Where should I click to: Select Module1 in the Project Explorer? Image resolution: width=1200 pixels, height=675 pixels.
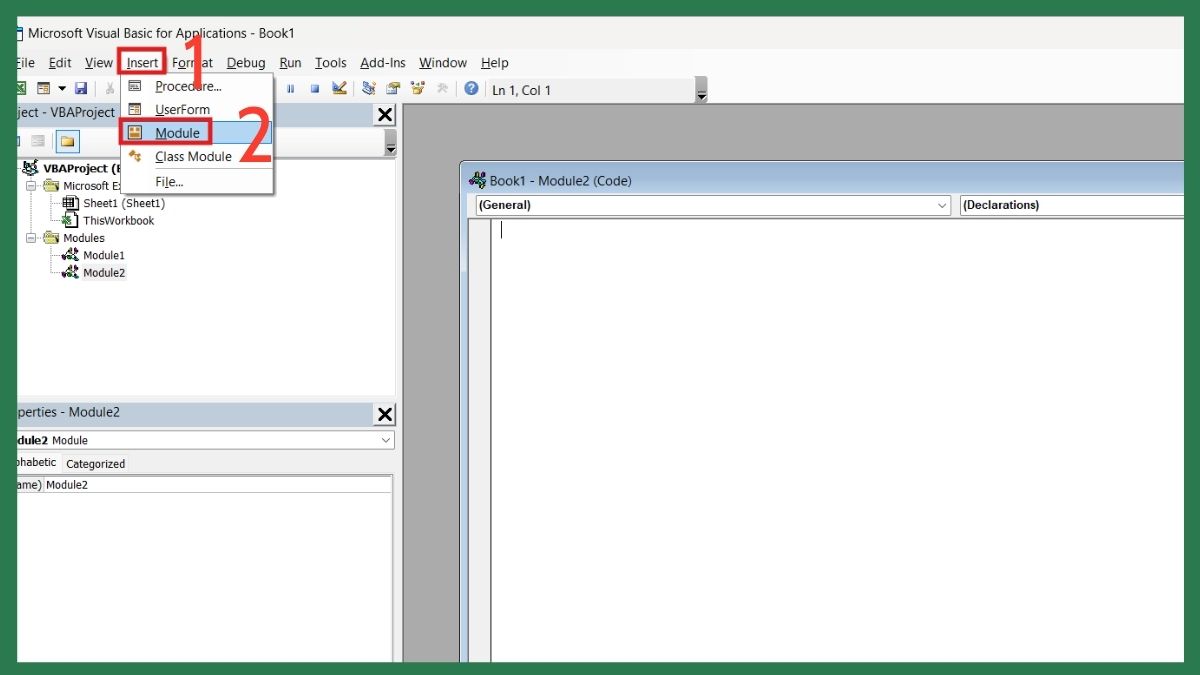coord(105,255)
